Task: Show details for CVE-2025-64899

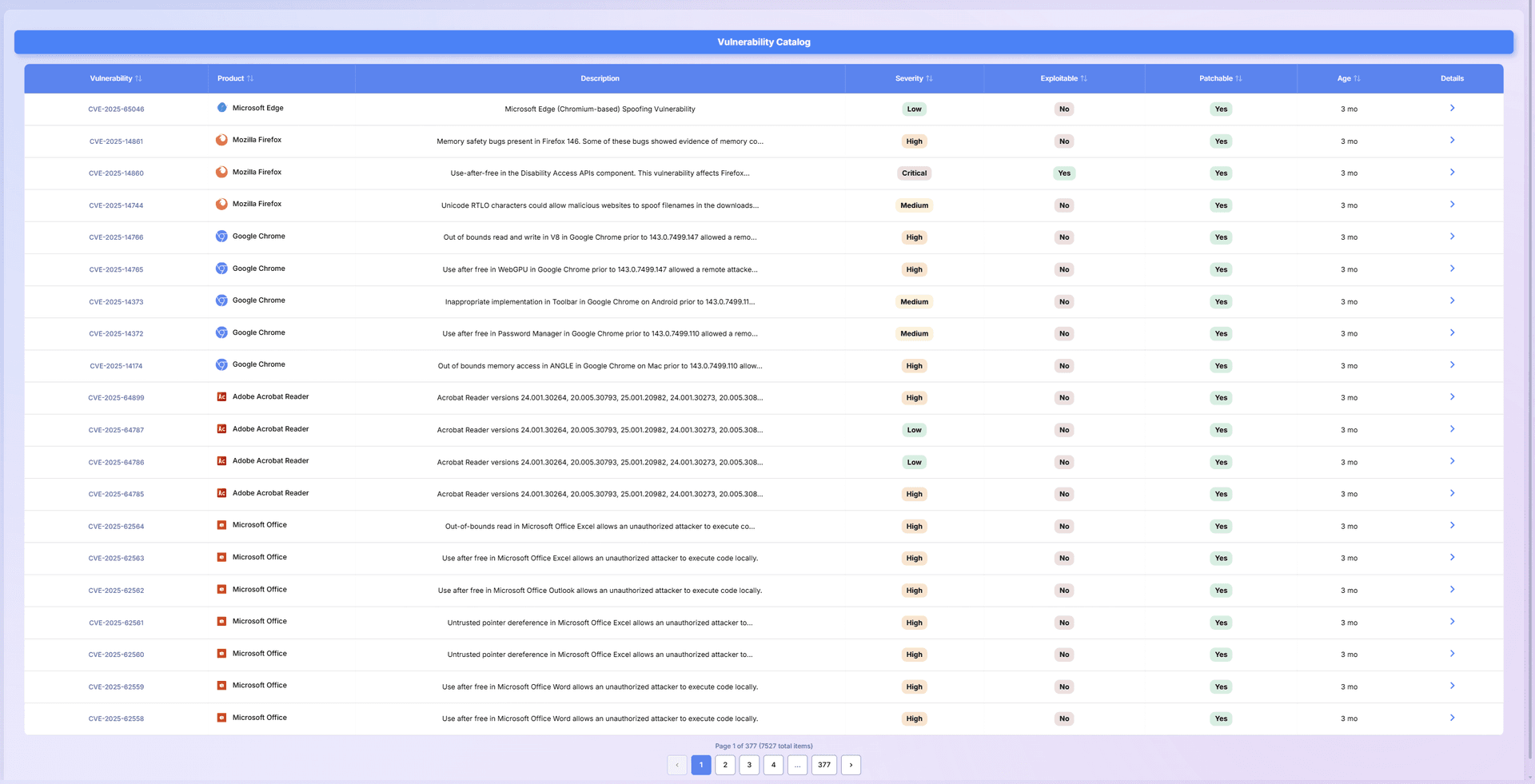Action: tap(1452, 396)
